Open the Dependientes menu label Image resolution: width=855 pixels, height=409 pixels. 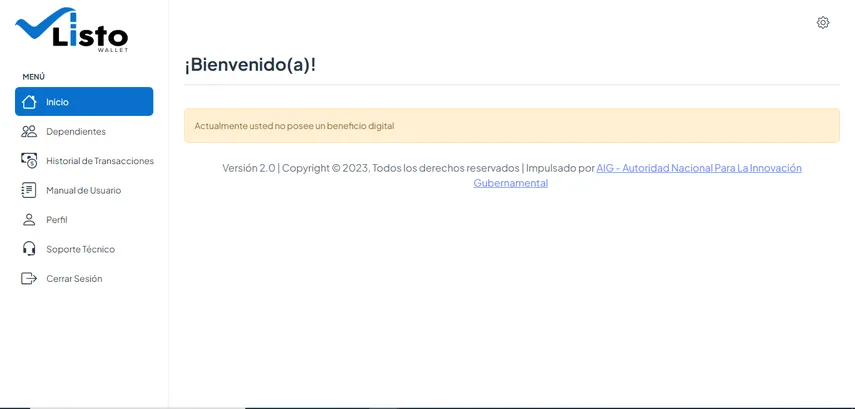click(76, 131)
